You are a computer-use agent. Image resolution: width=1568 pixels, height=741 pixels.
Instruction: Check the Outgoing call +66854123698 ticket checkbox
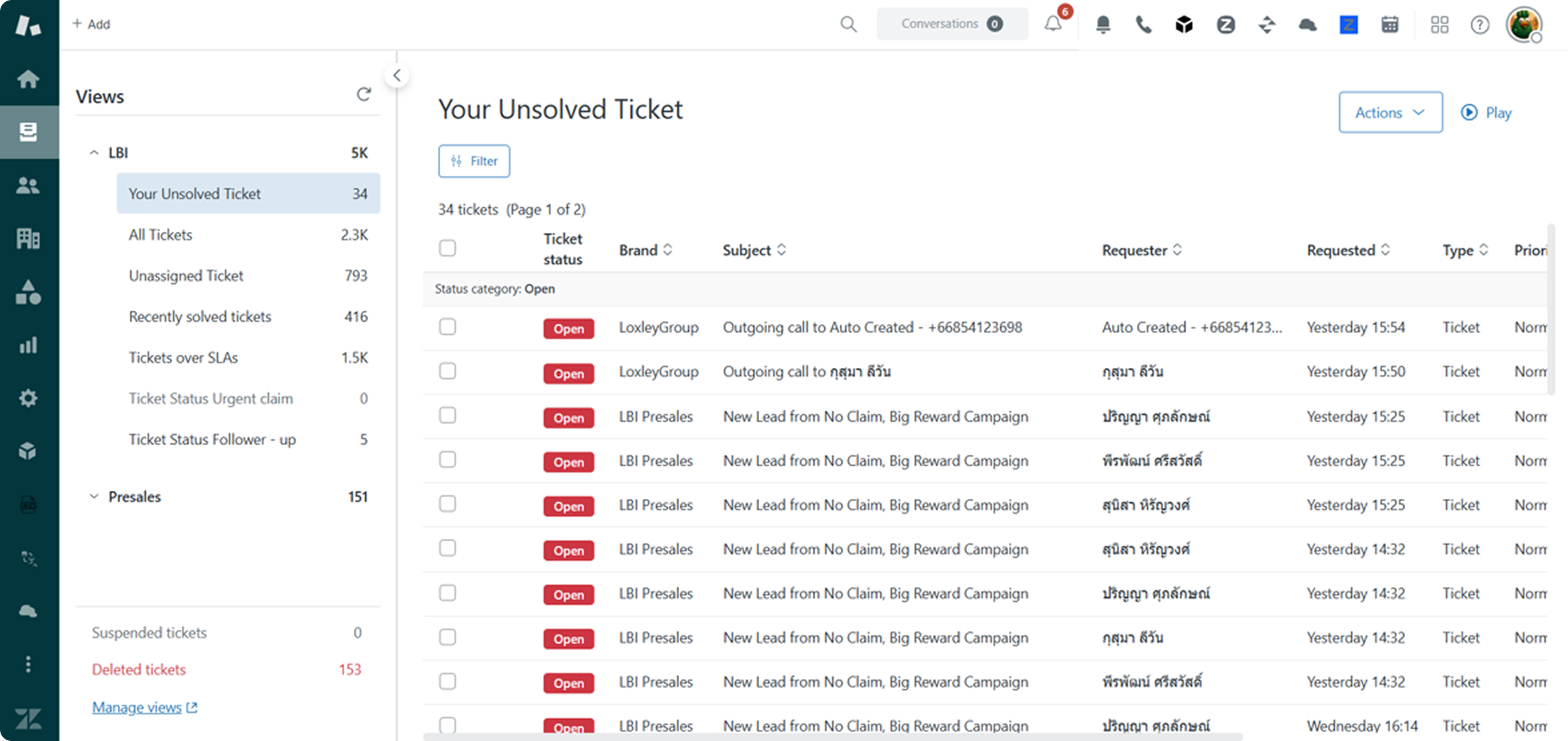click(x=448, y=327)
